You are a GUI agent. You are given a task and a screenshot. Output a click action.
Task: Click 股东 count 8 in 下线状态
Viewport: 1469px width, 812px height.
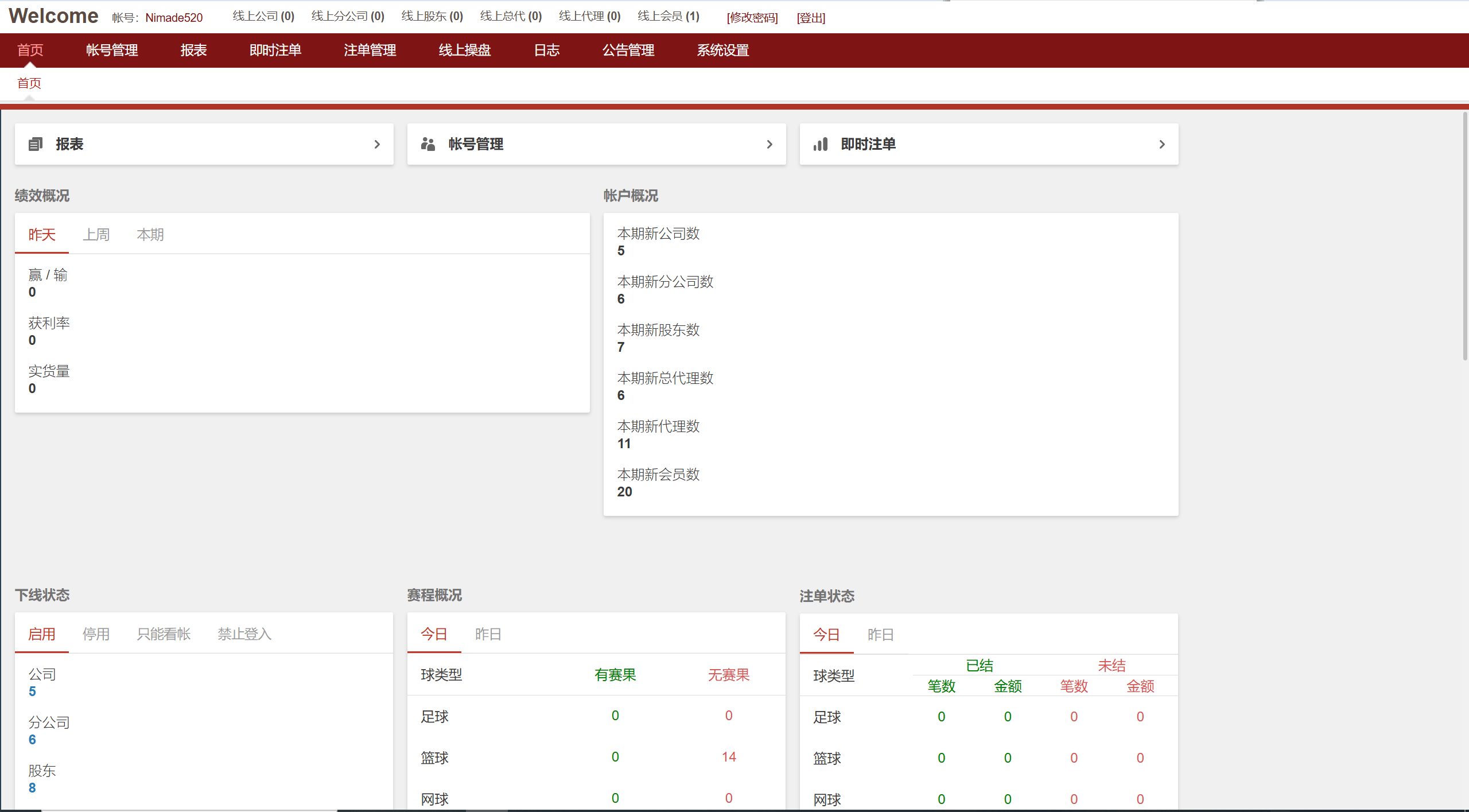coord(32,788)
